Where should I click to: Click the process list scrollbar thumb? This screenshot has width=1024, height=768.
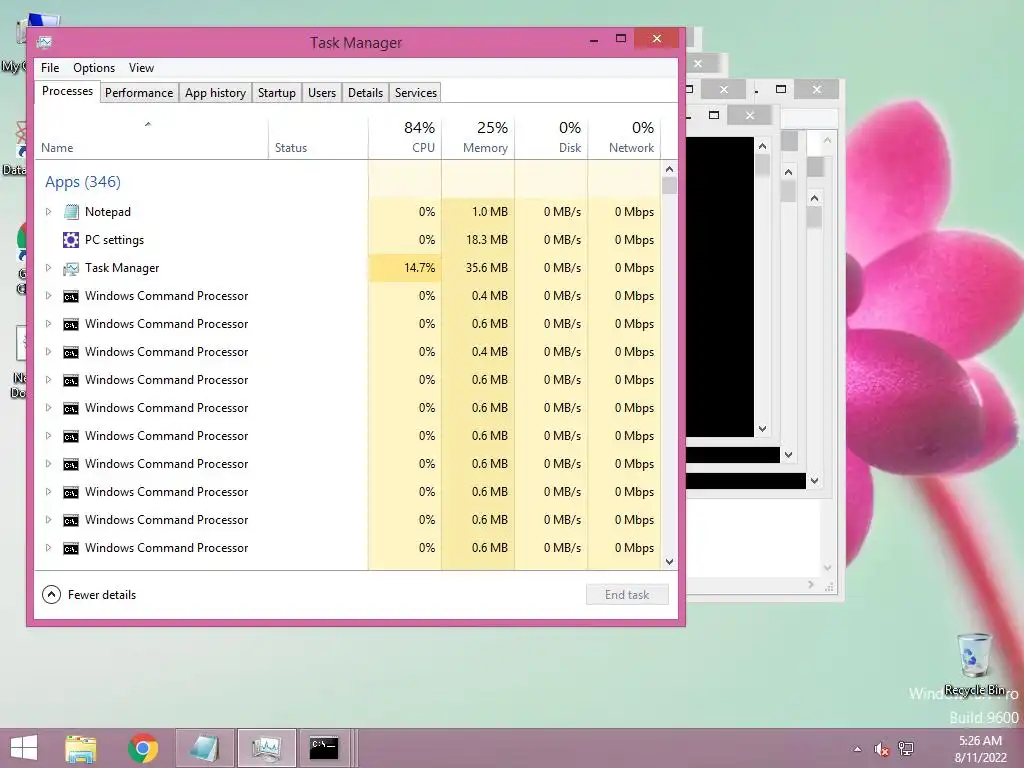point(669,185)
